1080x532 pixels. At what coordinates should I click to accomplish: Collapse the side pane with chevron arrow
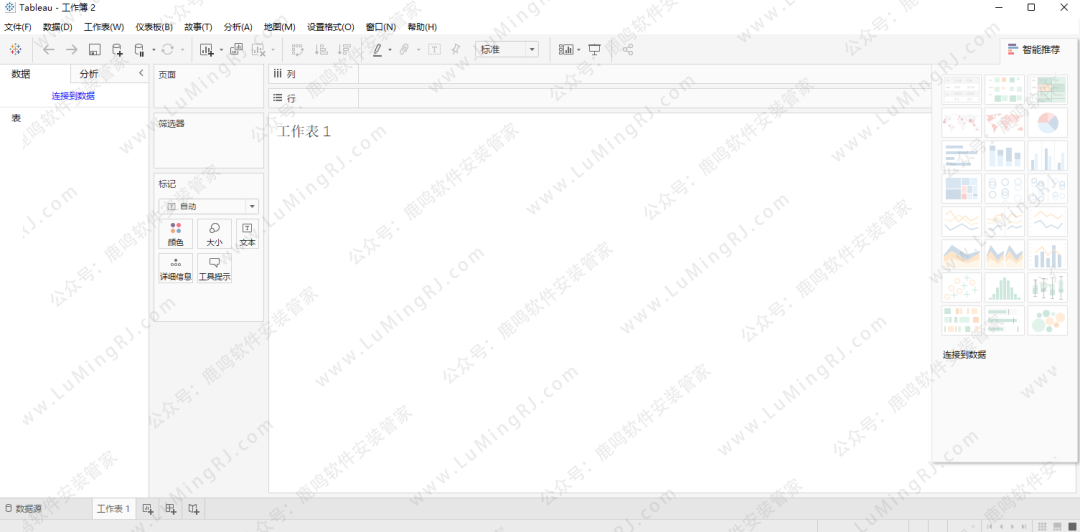(x=141, y=73)
